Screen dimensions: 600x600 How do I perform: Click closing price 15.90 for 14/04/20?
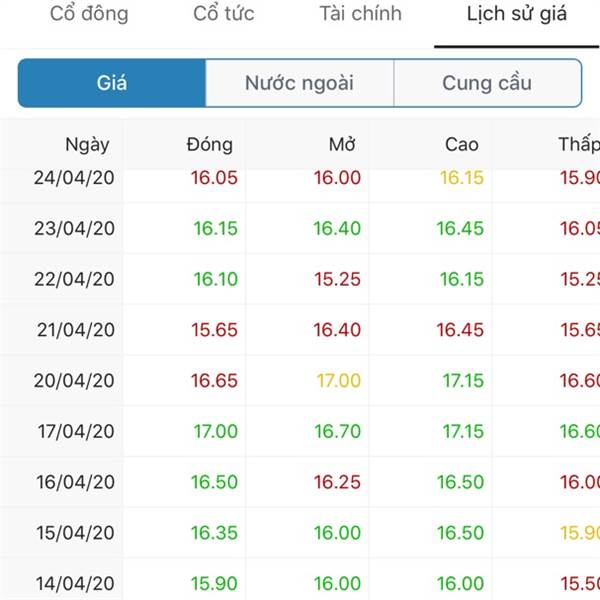point(214,584)
